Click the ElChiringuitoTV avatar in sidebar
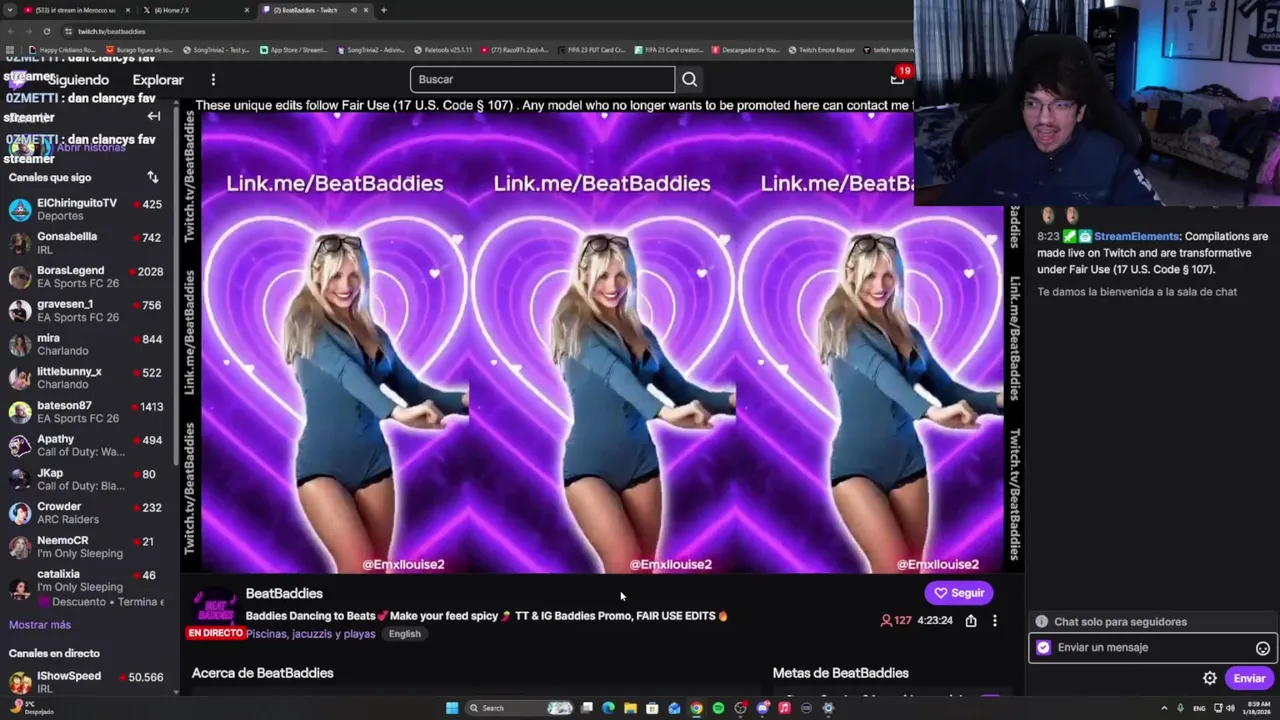The height and width of the screenshot is (720, 1280). point(20,209)
